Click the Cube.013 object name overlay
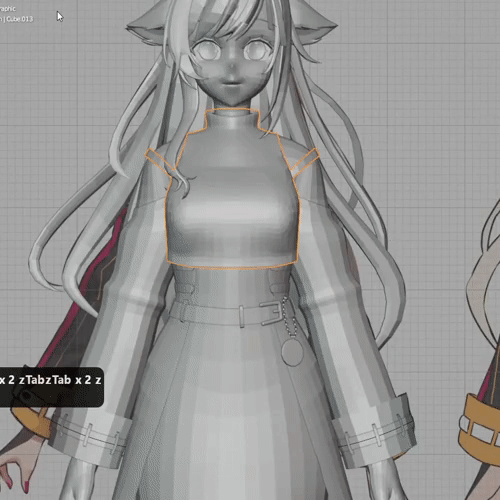Viewport: 500px width, 500px height. tap(17, 19)
